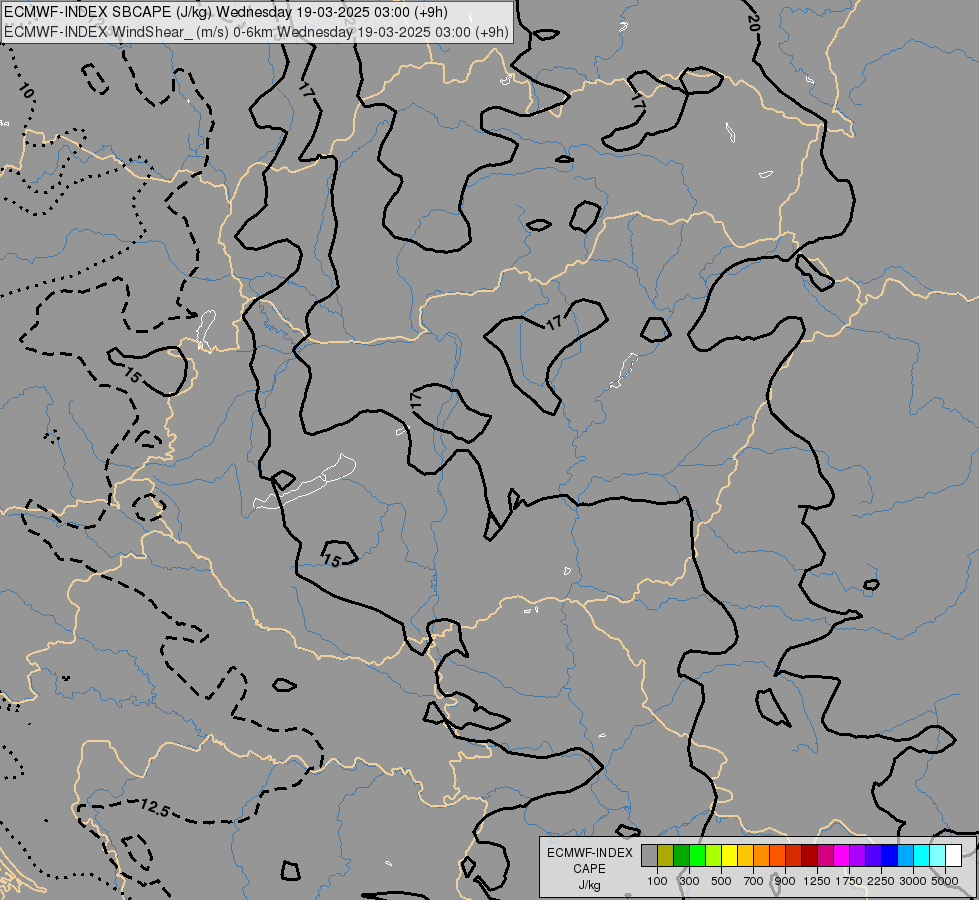Click the legend value 700

click(x=754, y=881)
